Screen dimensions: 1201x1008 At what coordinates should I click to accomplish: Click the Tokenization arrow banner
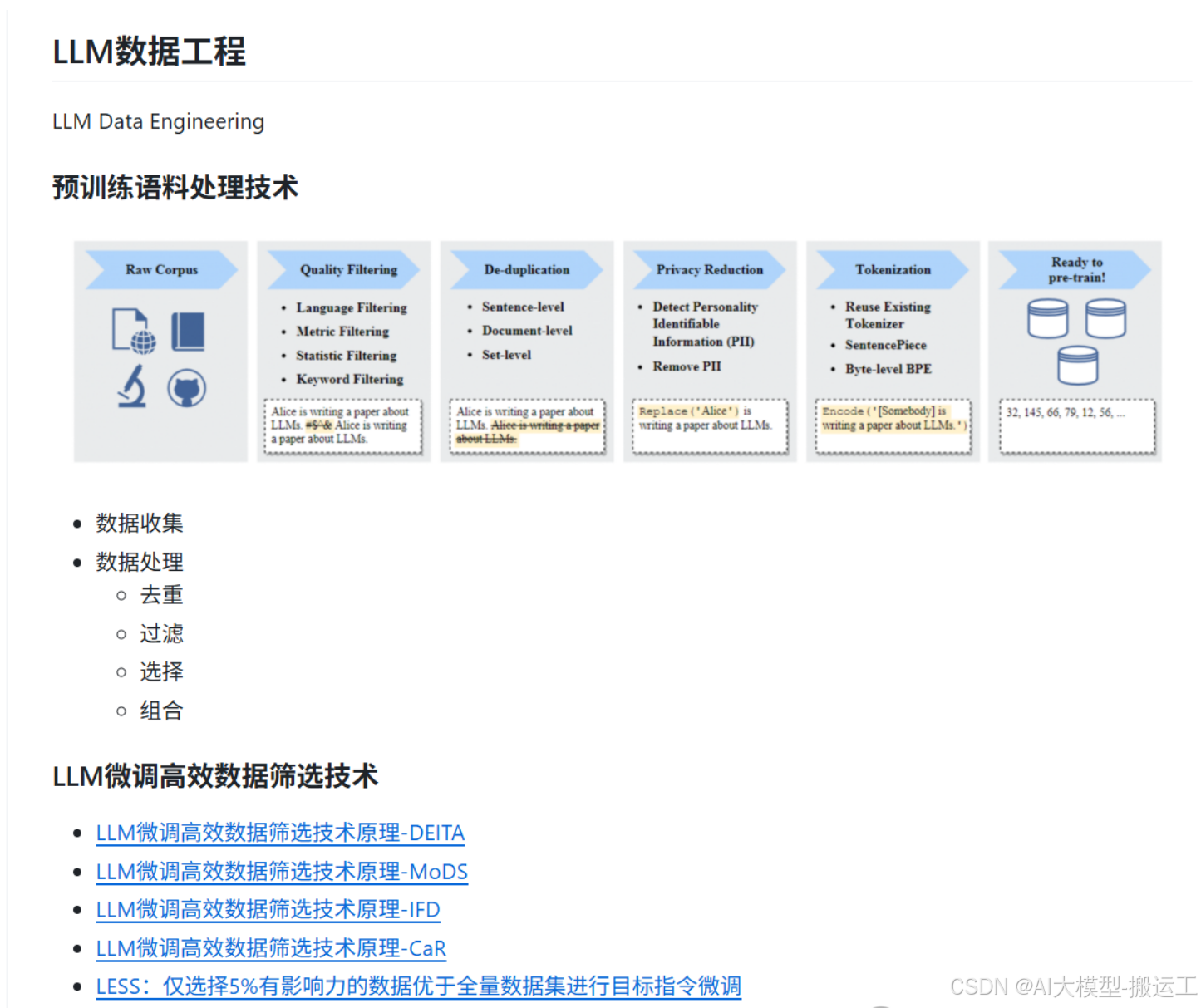pyautogui.click(x=893, y=269)
